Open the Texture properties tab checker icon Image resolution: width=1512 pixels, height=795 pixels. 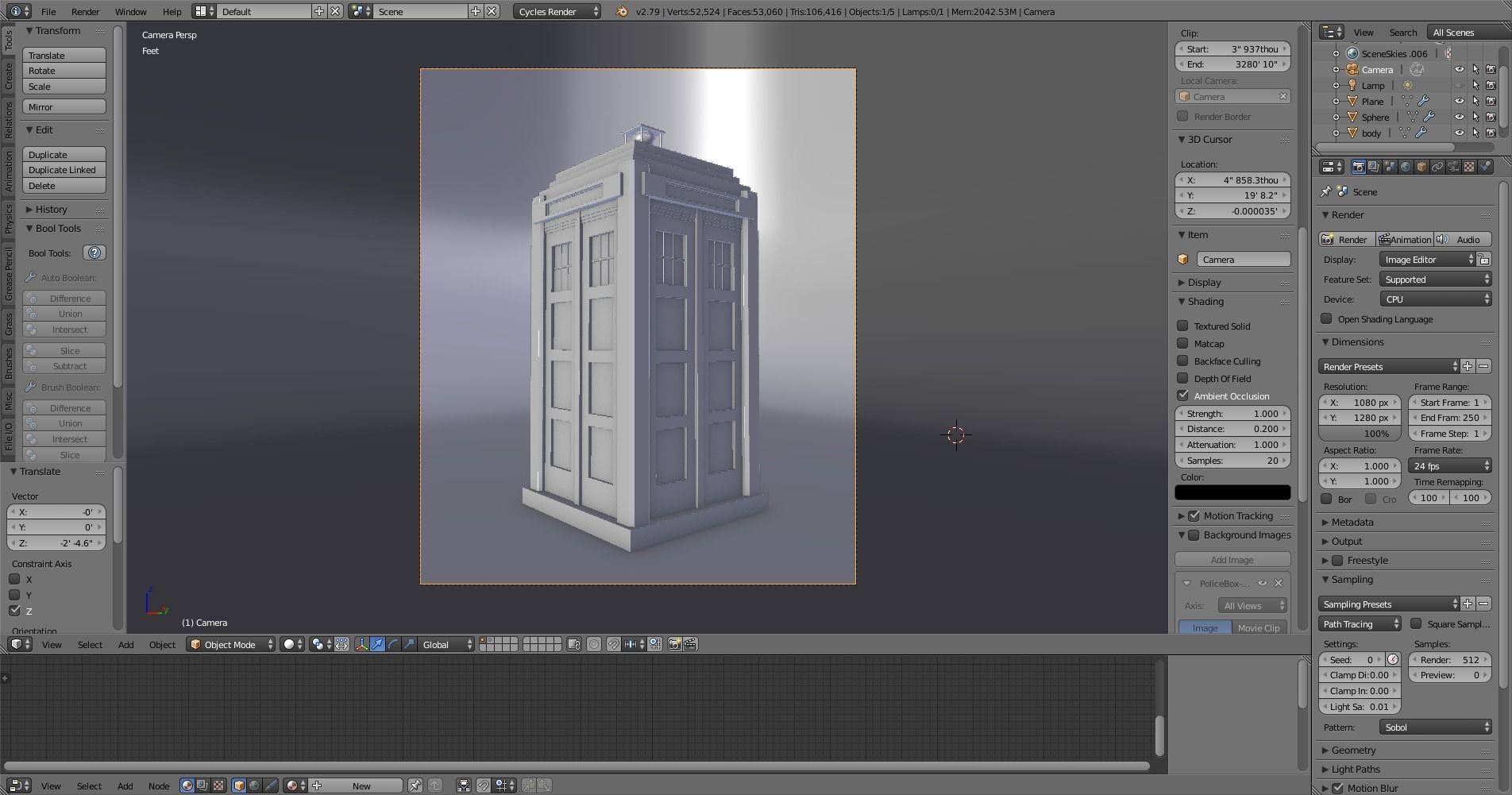pos(1469,167)
